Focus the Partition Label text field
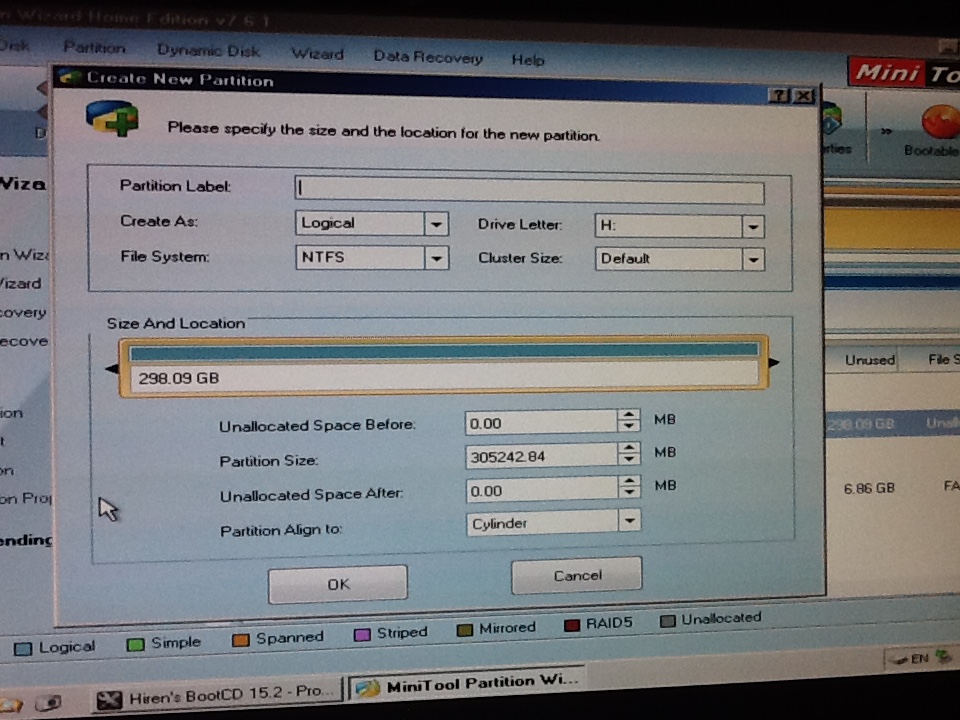The height and width of the screenshot is (720, 960). pyautogui.click(x=530, y=191)
